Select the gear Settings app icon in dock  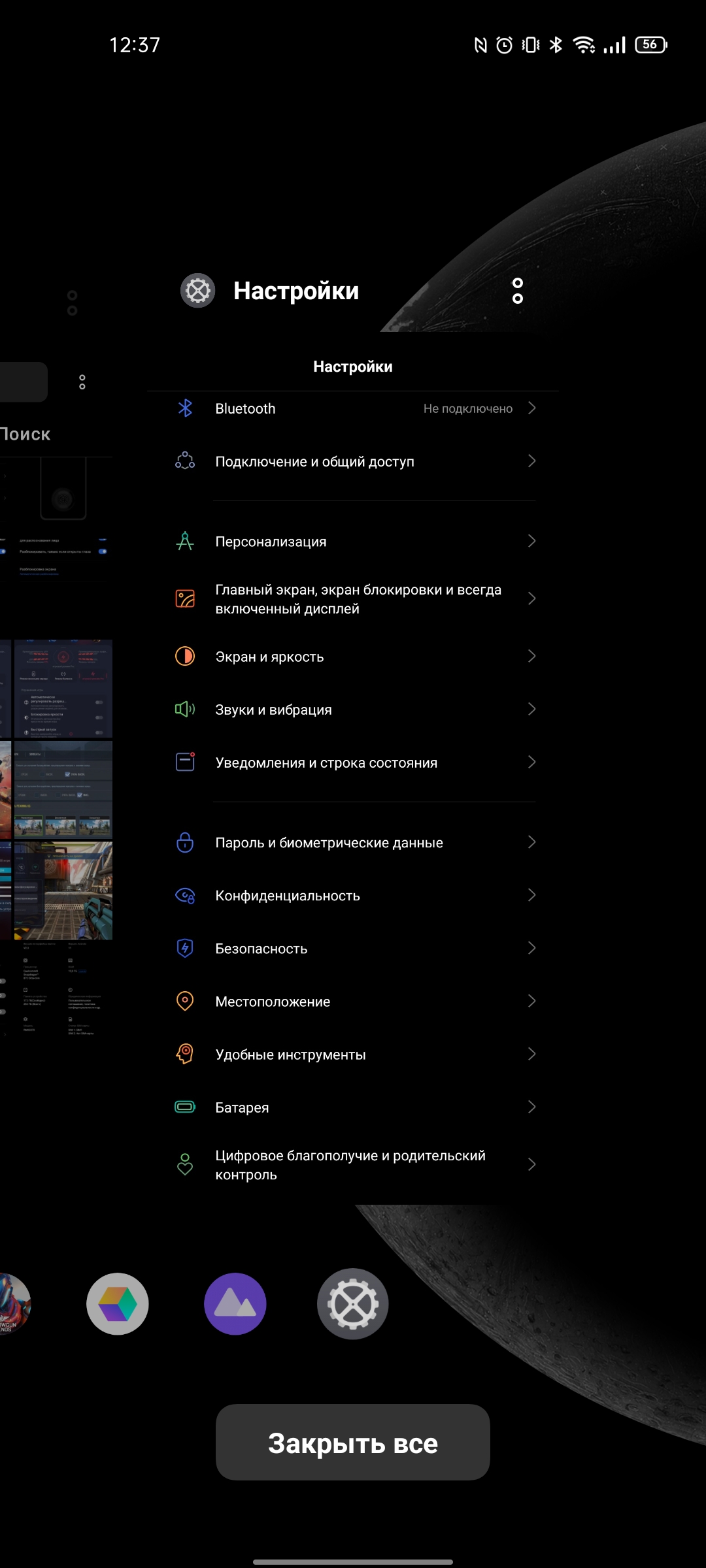pos(353,1304)
